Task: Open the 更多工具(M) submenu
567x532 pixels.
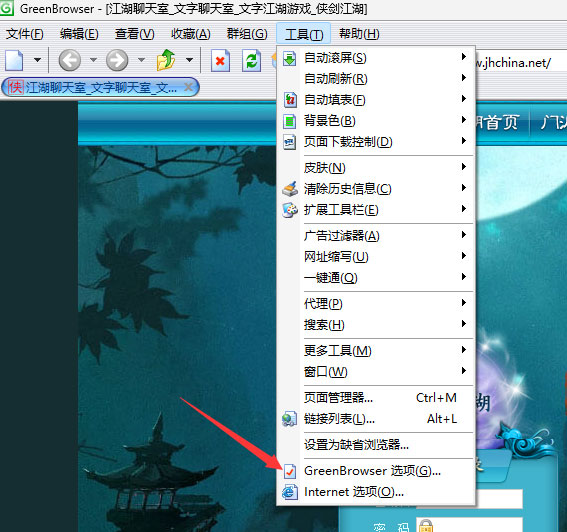Action: click(x=376, y=350)
